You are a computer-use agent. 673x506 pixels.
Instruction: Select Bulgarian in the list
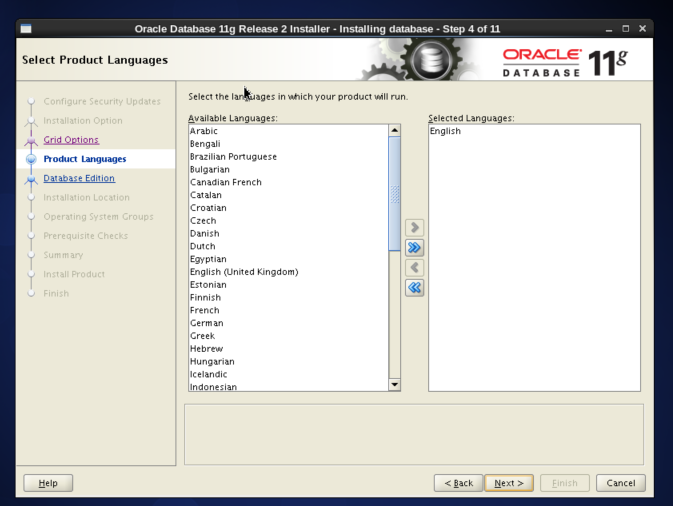tap(288, 170)
